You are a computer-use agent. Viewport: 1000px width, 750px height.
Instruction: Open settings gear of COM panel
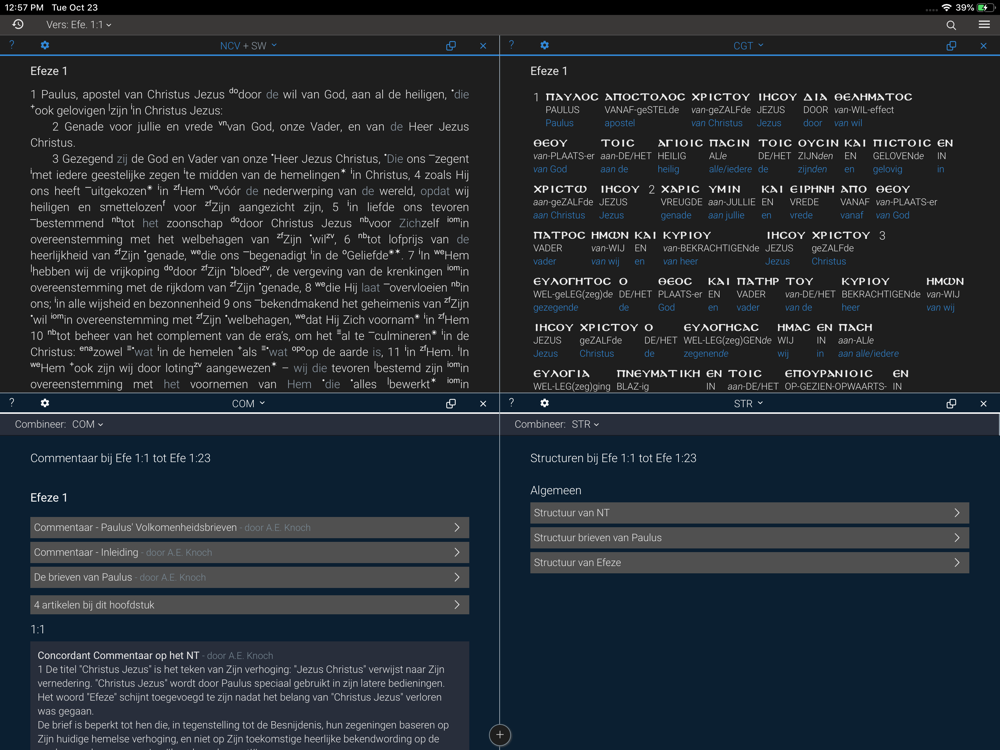tap(45, 403)
